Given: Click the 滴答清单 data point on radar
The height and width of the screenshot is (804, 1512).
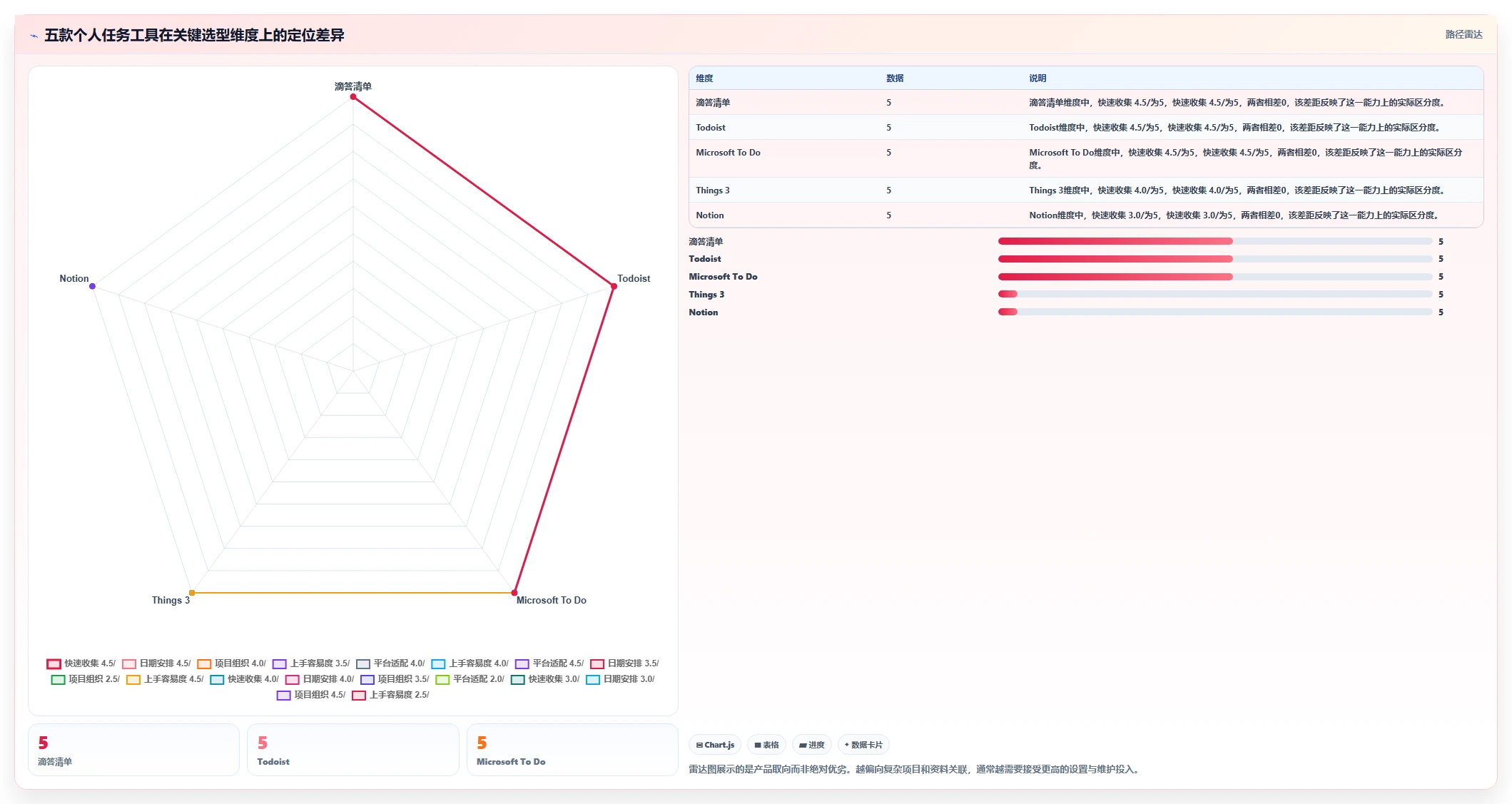Looking at the screenshot, I should (x=353, y=97).
